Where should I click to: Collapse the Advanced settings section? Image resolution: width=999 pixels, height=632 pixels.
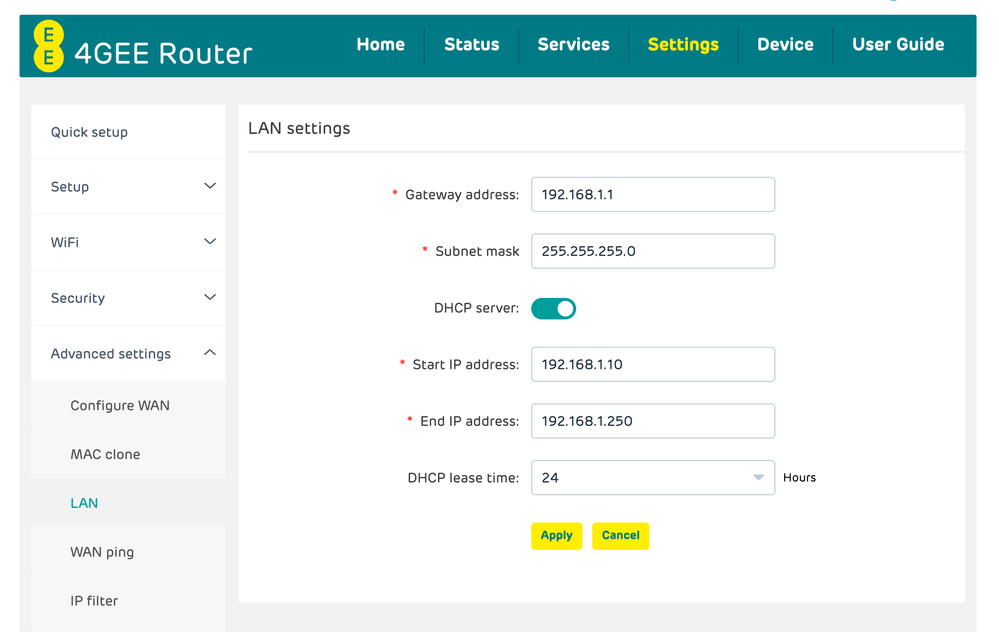(x=128, y=353)
